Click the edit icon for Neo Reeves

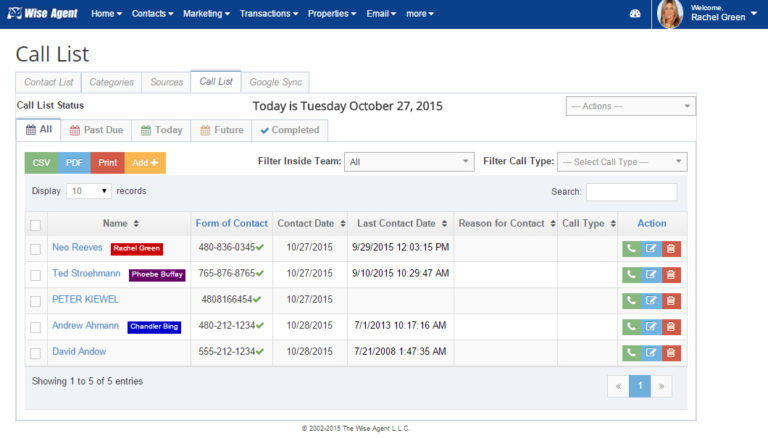point(651,248)
